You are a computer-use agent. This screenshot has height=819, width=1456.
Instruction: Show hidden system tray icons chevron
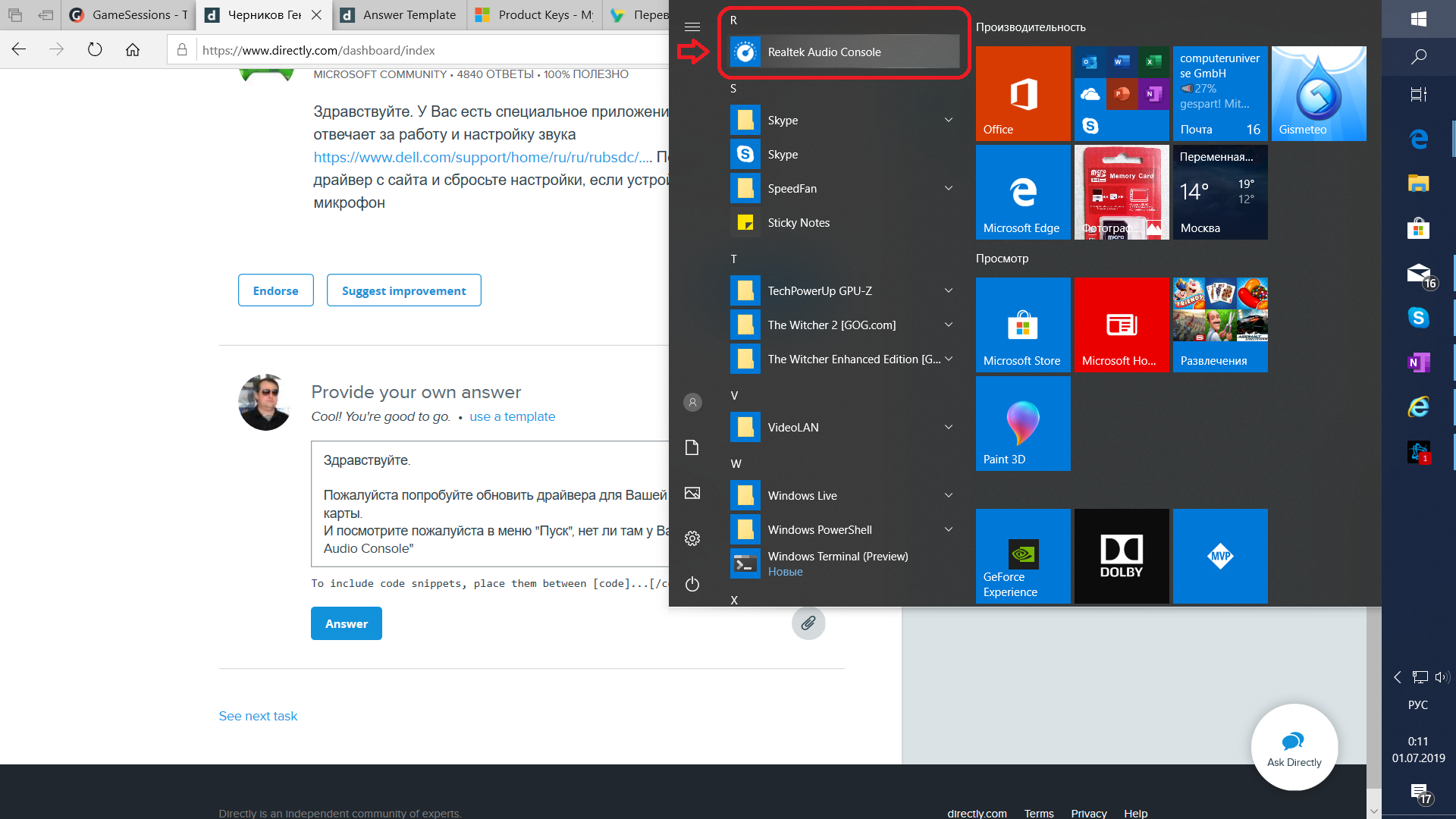(x=1398, y=677)
